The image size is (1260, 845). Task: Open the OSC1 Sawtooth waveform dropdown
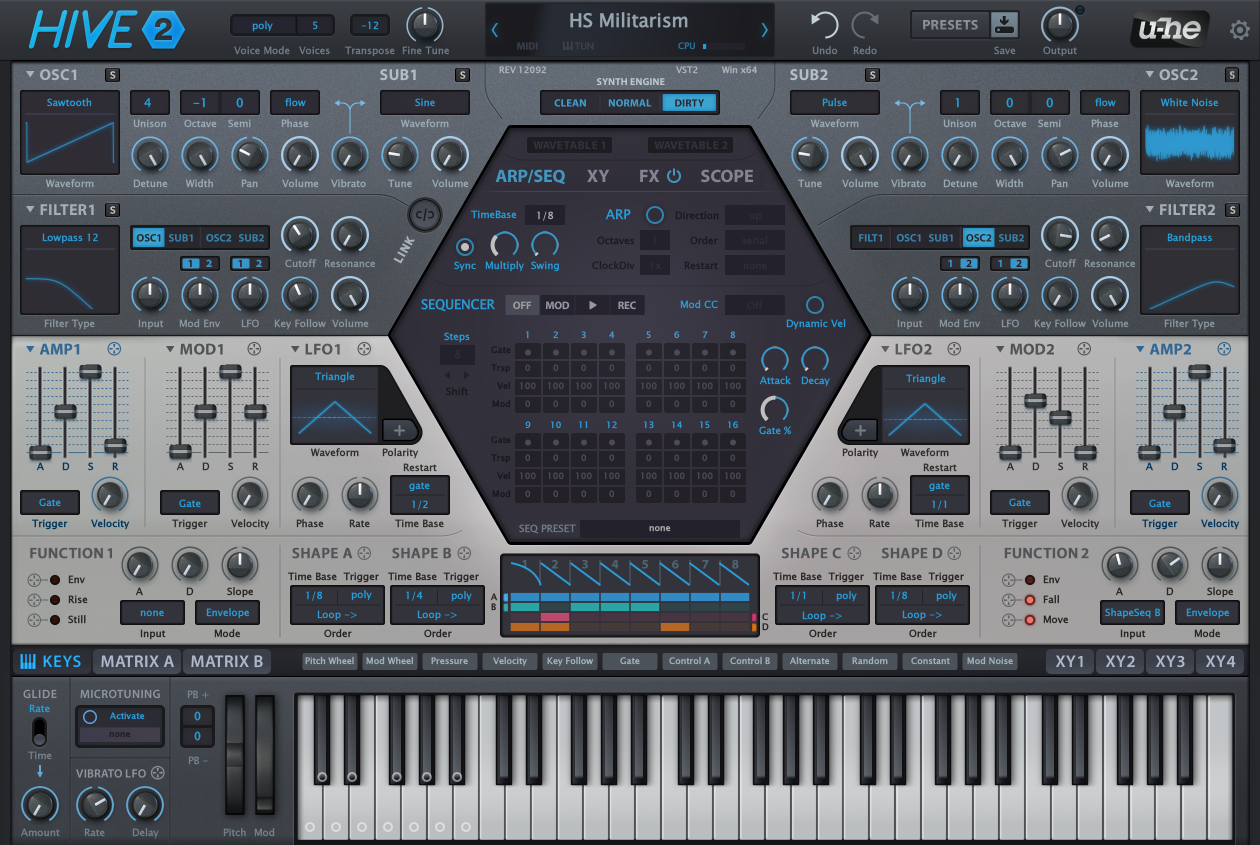[x=69, y=101]
